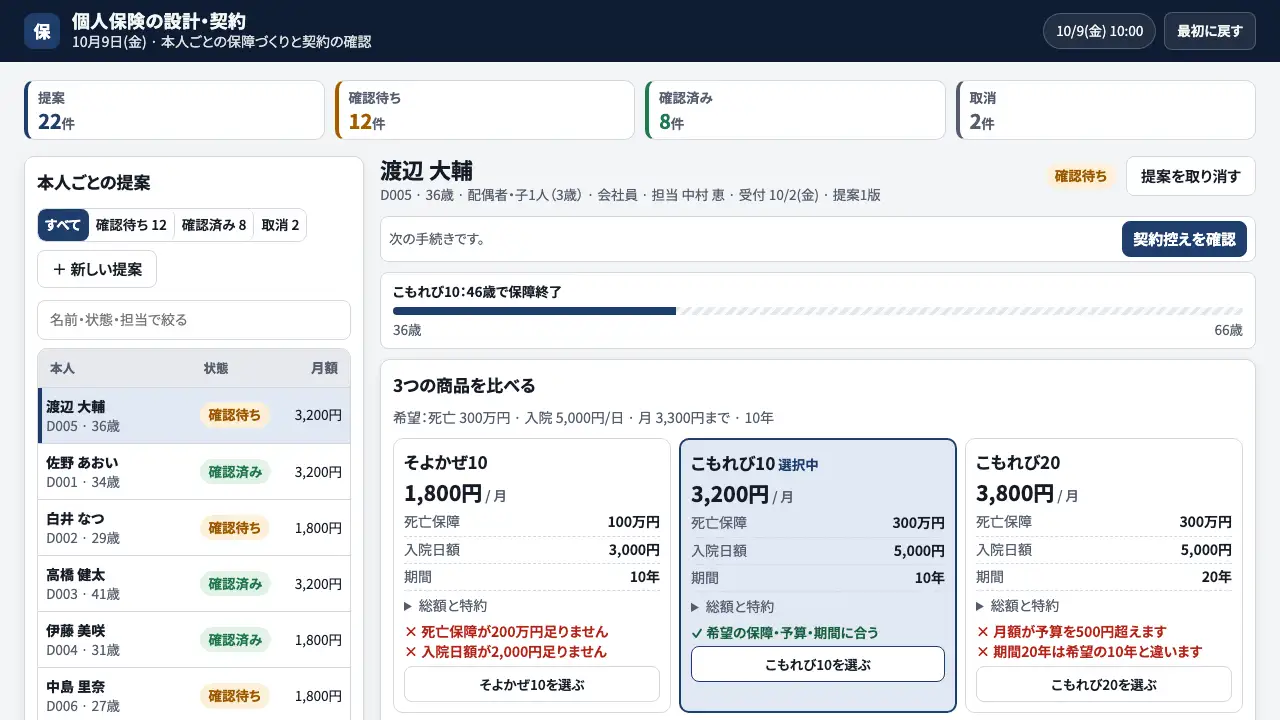Select the 高橋 健太 row
This screenshot has width=1280, height=720.
[194, 584]
